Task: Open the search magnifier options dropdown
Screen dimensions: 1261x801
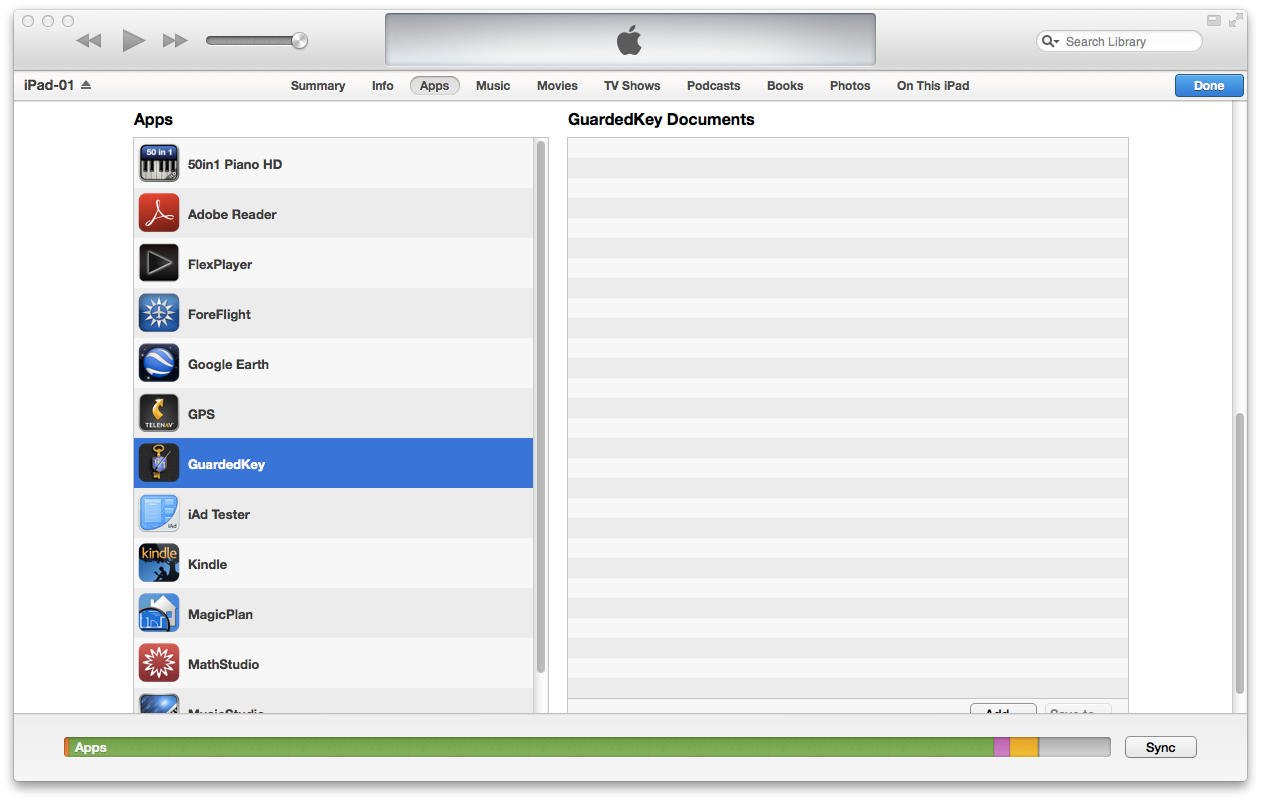Action: [x=1050, y=41]
